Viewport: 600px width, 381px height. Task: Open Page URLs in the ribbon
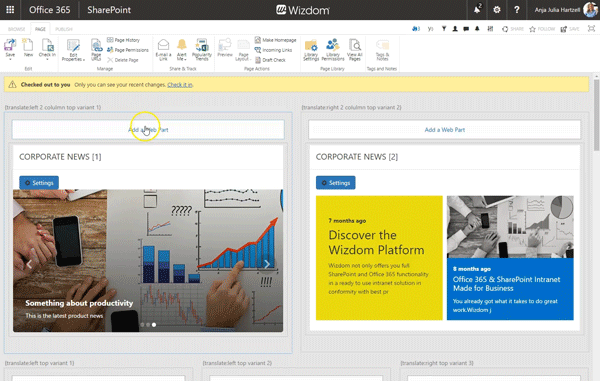tap(96, 50)
